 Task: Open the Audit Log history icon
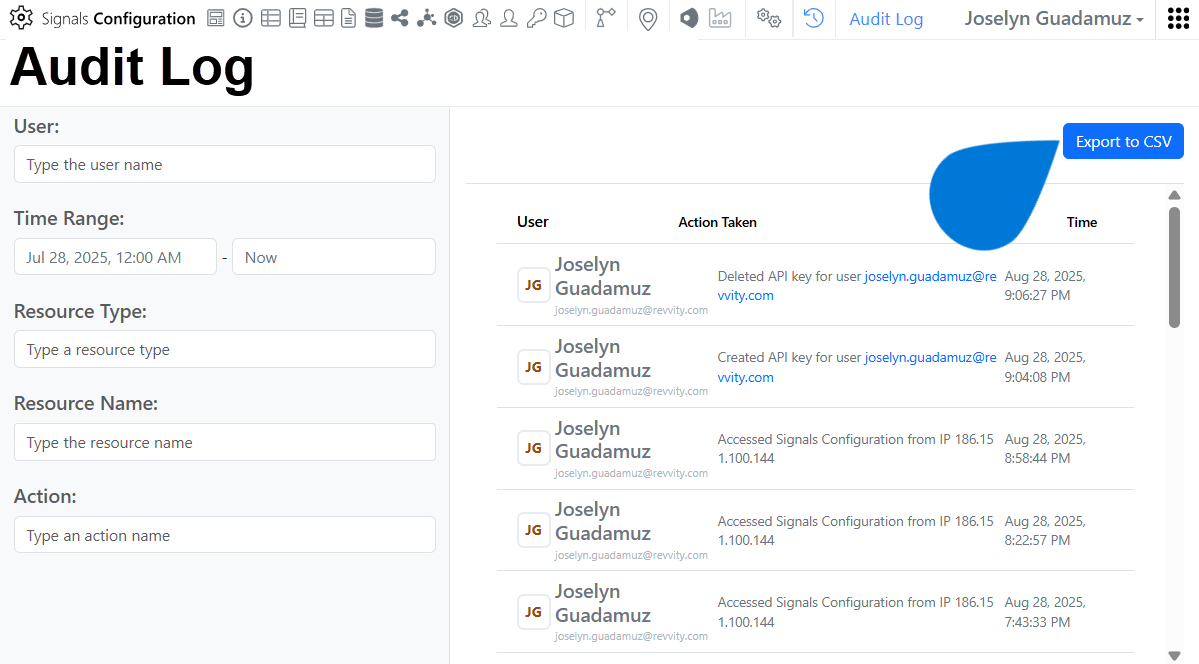click(x=813, y=18)
